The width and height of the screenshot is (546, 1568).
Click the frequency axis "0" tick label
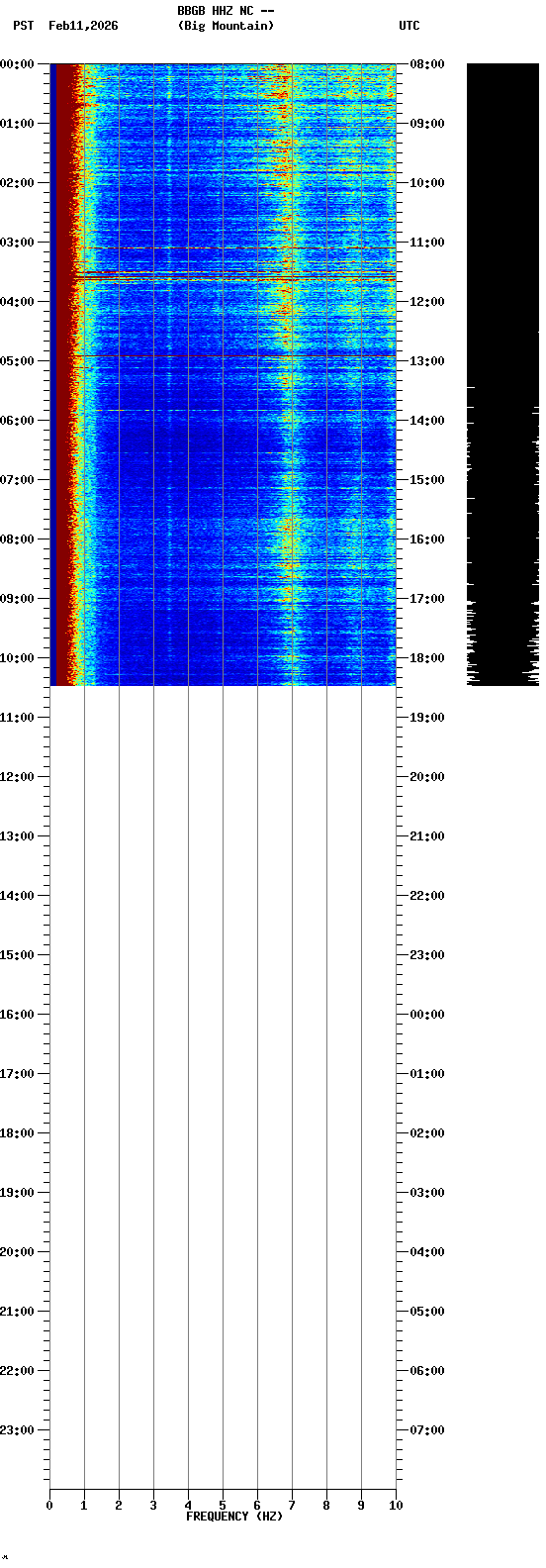pyautogui.click(x=49, y=1506)
